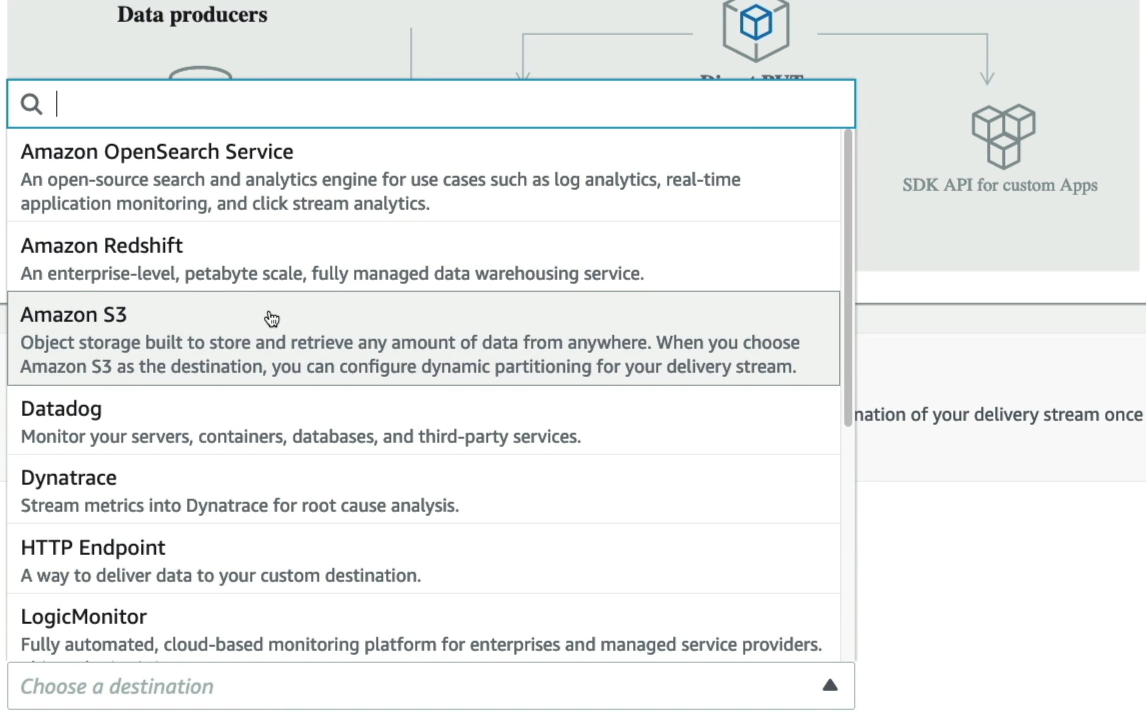Click the Amazon S3 description text
The height and width of the screenshot is (717, 1146).
click(410, 354)
